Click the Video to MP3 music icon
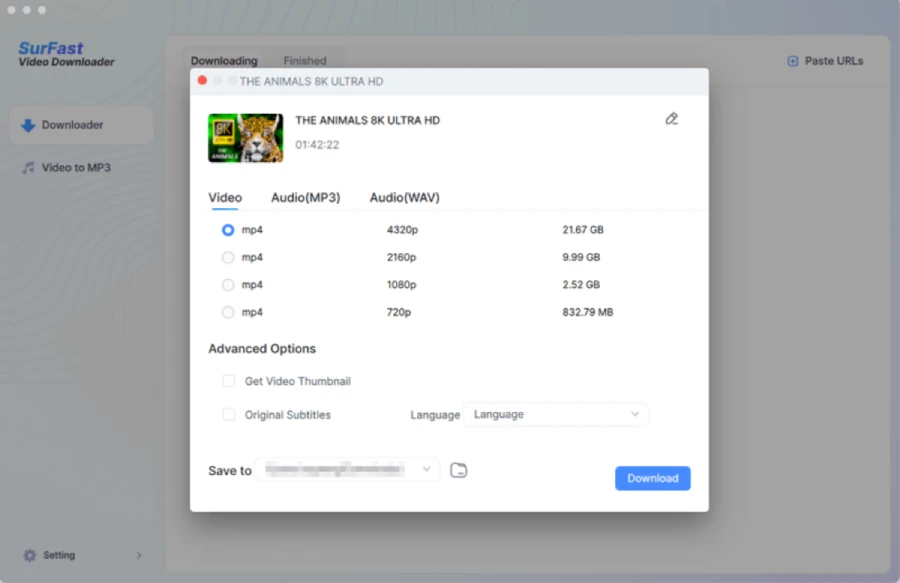The image size is (900, 583). (x=28, y=168)
